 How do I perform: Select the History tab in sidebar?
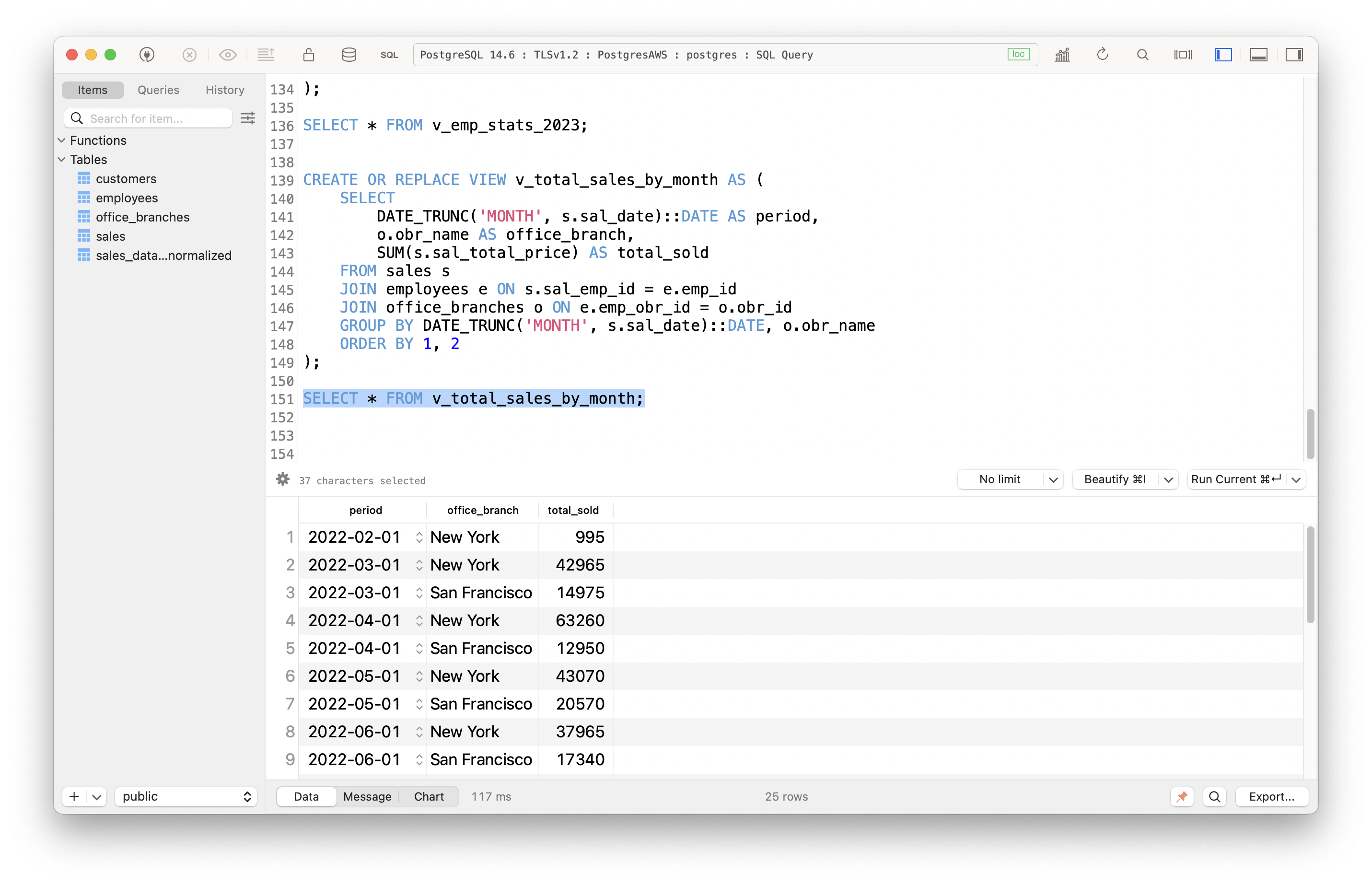pyautogui.click(x=224, y=89)
